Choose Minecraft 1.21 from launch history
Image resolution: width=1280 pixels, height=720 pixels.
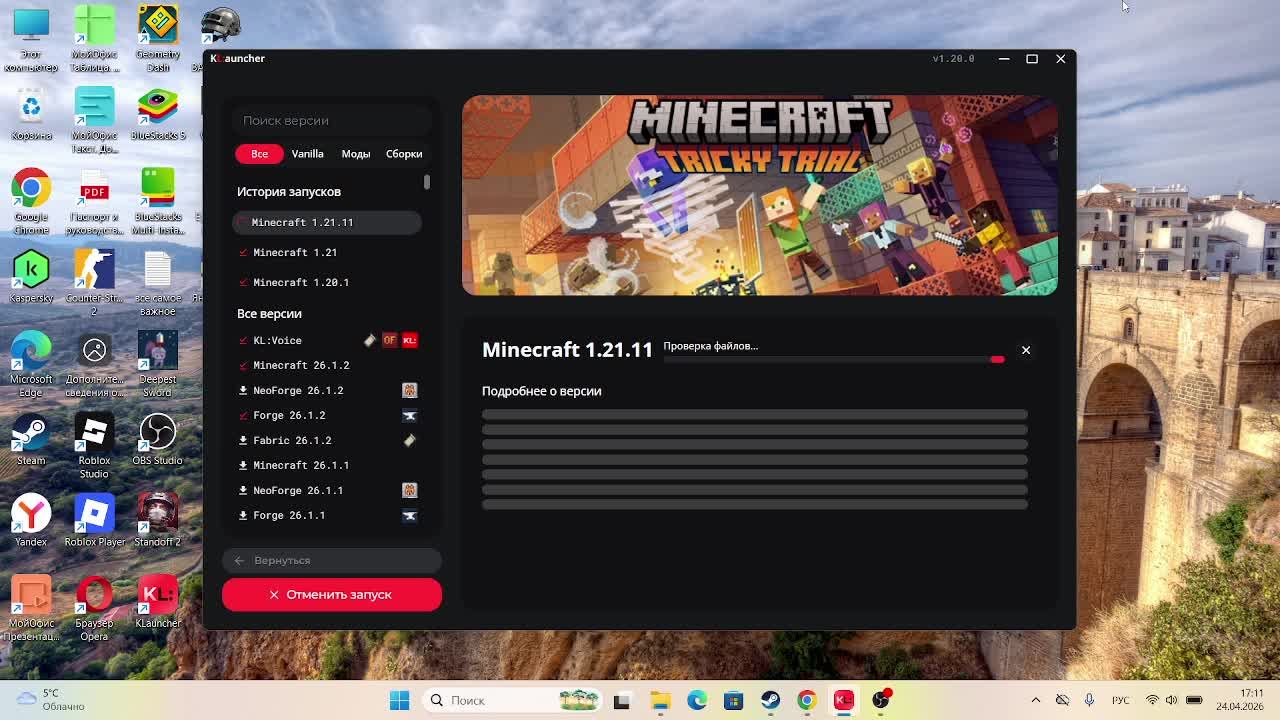click(x=327, y=252)
